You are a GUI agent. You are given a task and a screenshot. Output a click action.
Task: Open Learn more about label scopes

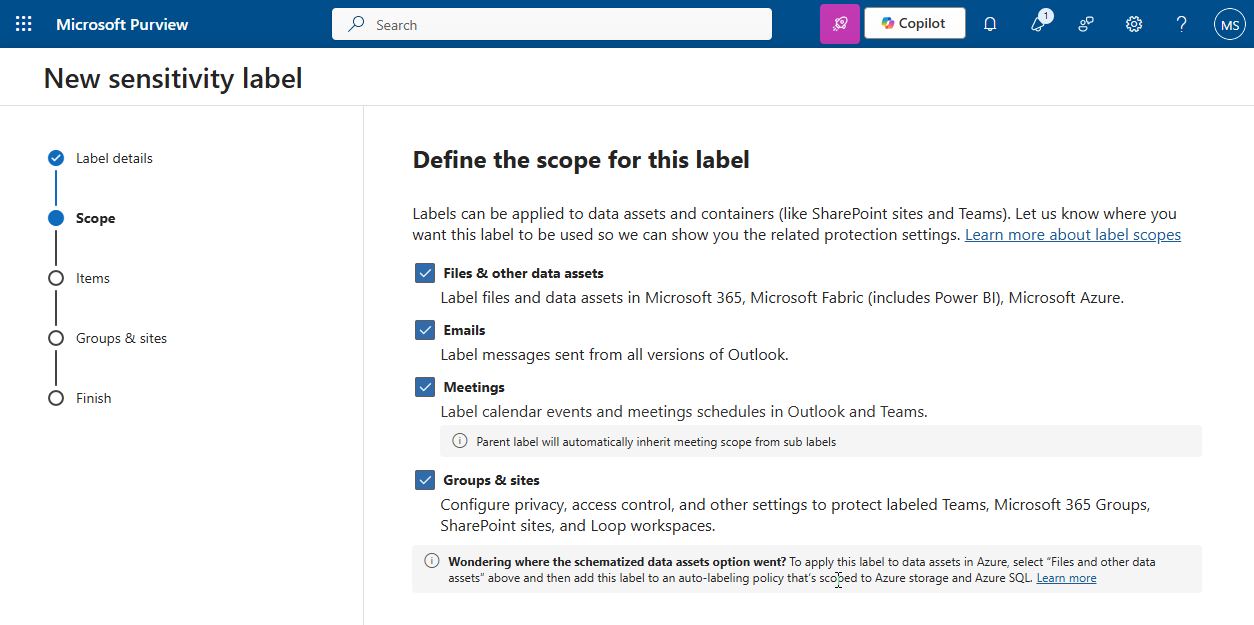coord(1072,234)
